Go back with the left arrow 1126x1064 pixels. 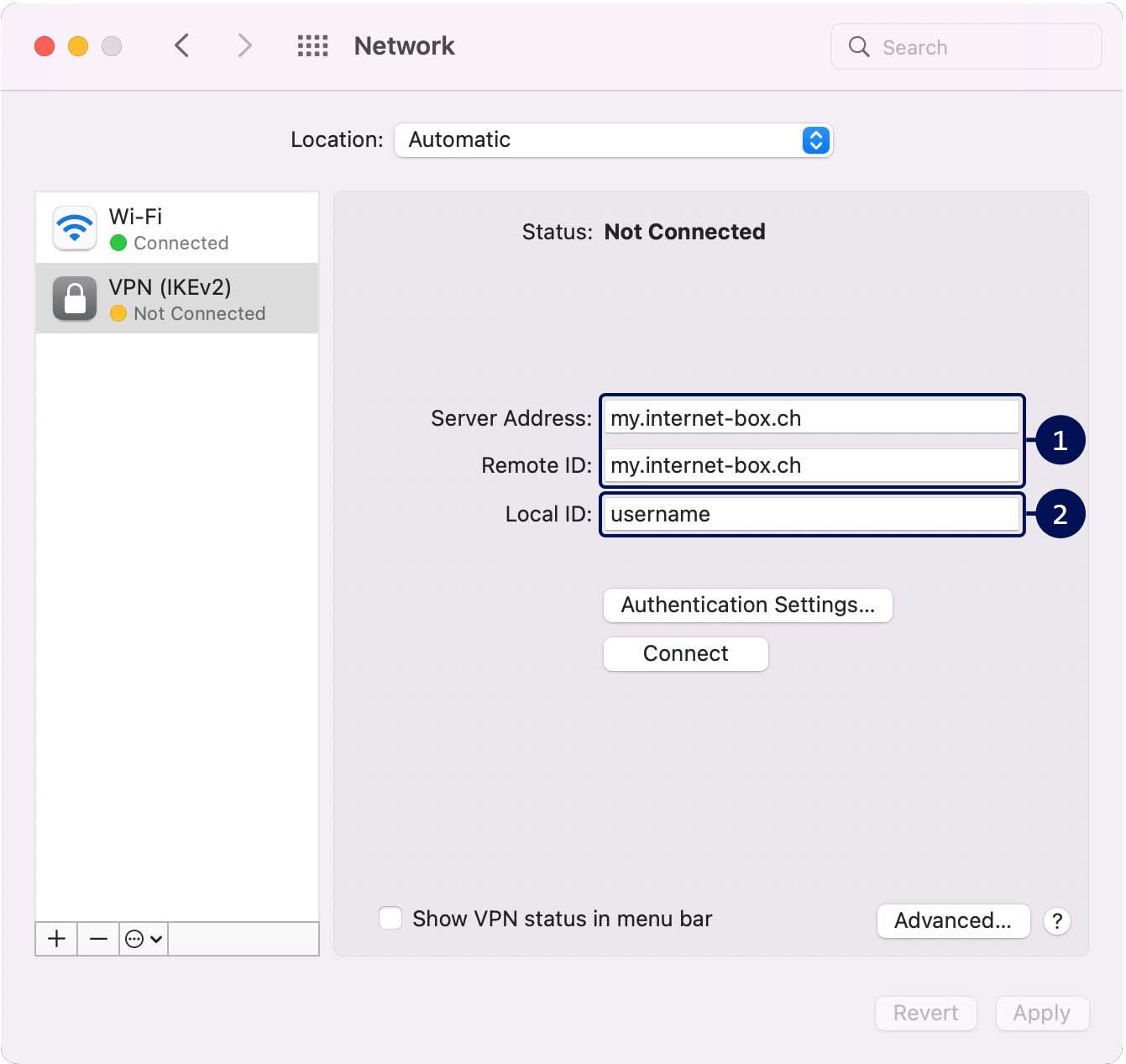click(x=181, y=45)
